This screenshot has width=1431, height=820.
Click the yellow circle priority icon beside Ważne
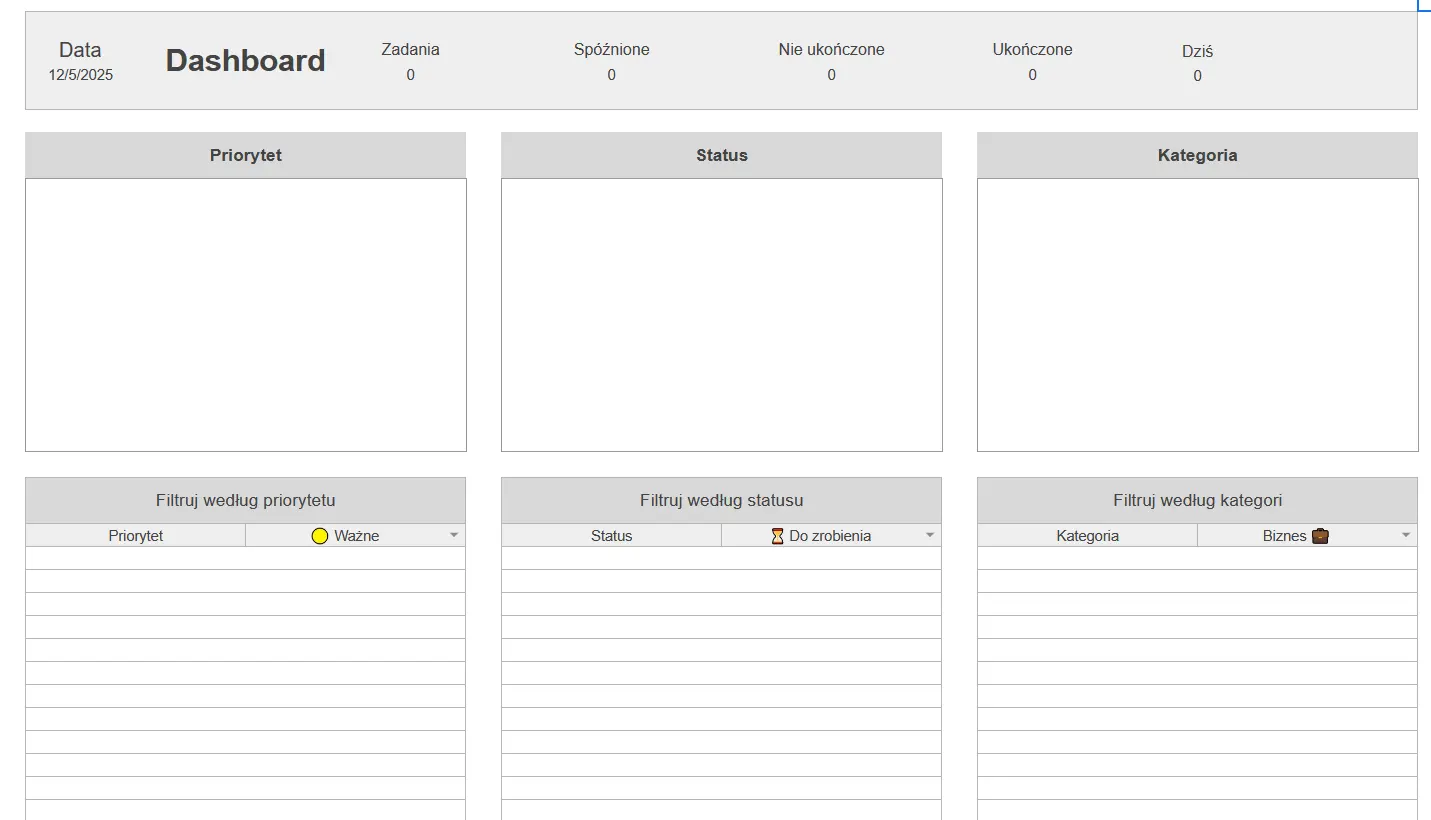(319, 535)
